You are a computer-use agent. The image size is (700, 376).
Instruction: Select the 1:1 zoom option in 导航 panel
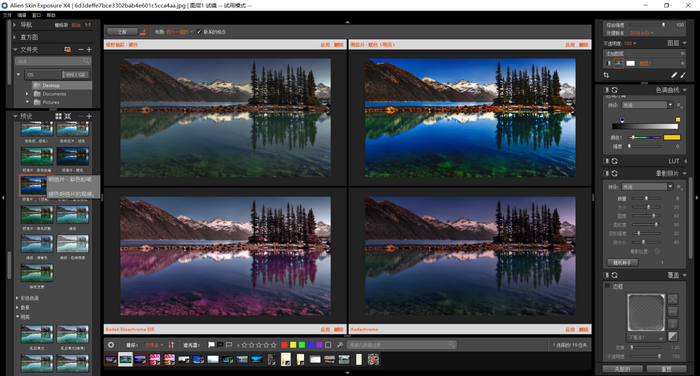coord(88,25)
